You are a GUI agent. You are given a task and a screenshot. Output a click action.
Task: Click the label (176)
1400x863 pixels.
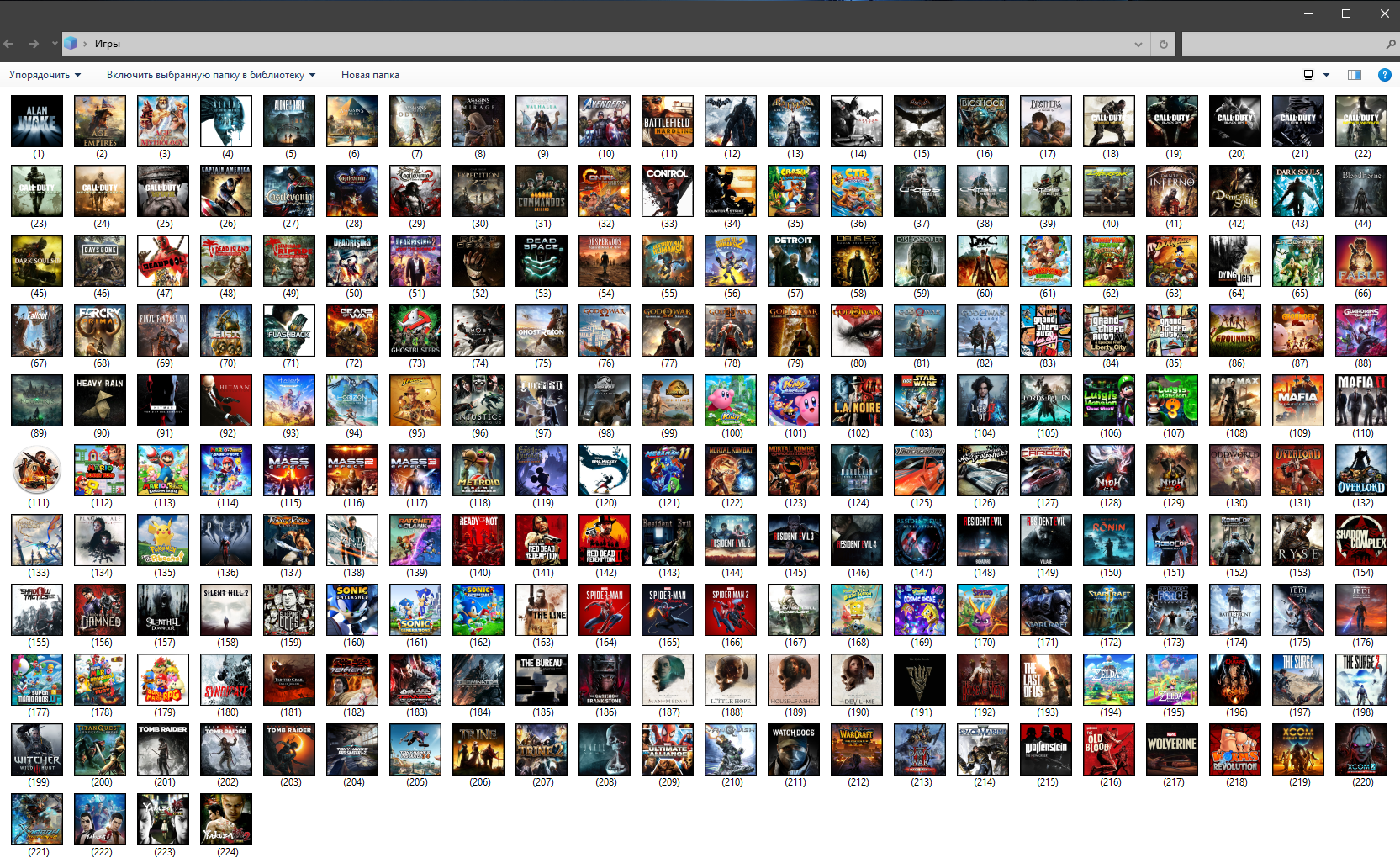[x=1363, y=643]
